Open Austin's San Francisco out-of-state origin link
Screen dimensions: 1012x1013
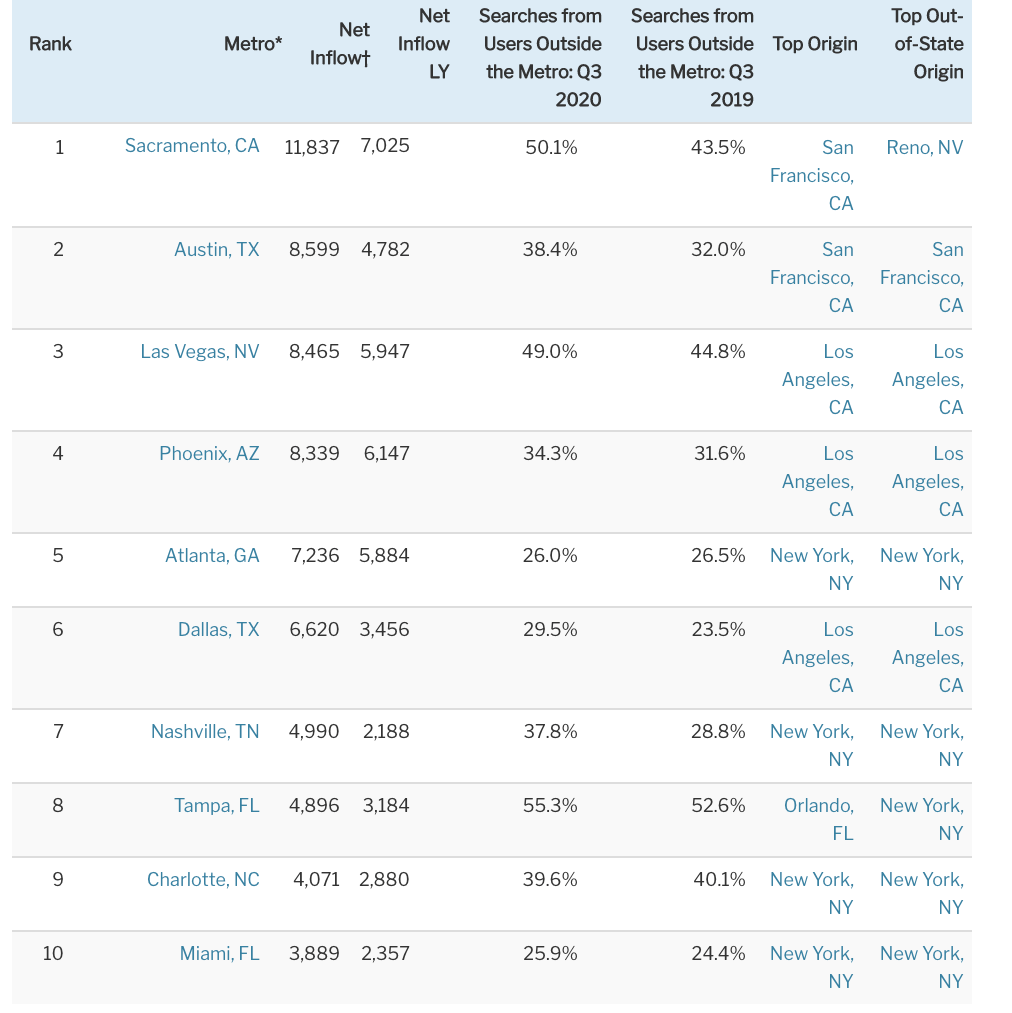922,277
